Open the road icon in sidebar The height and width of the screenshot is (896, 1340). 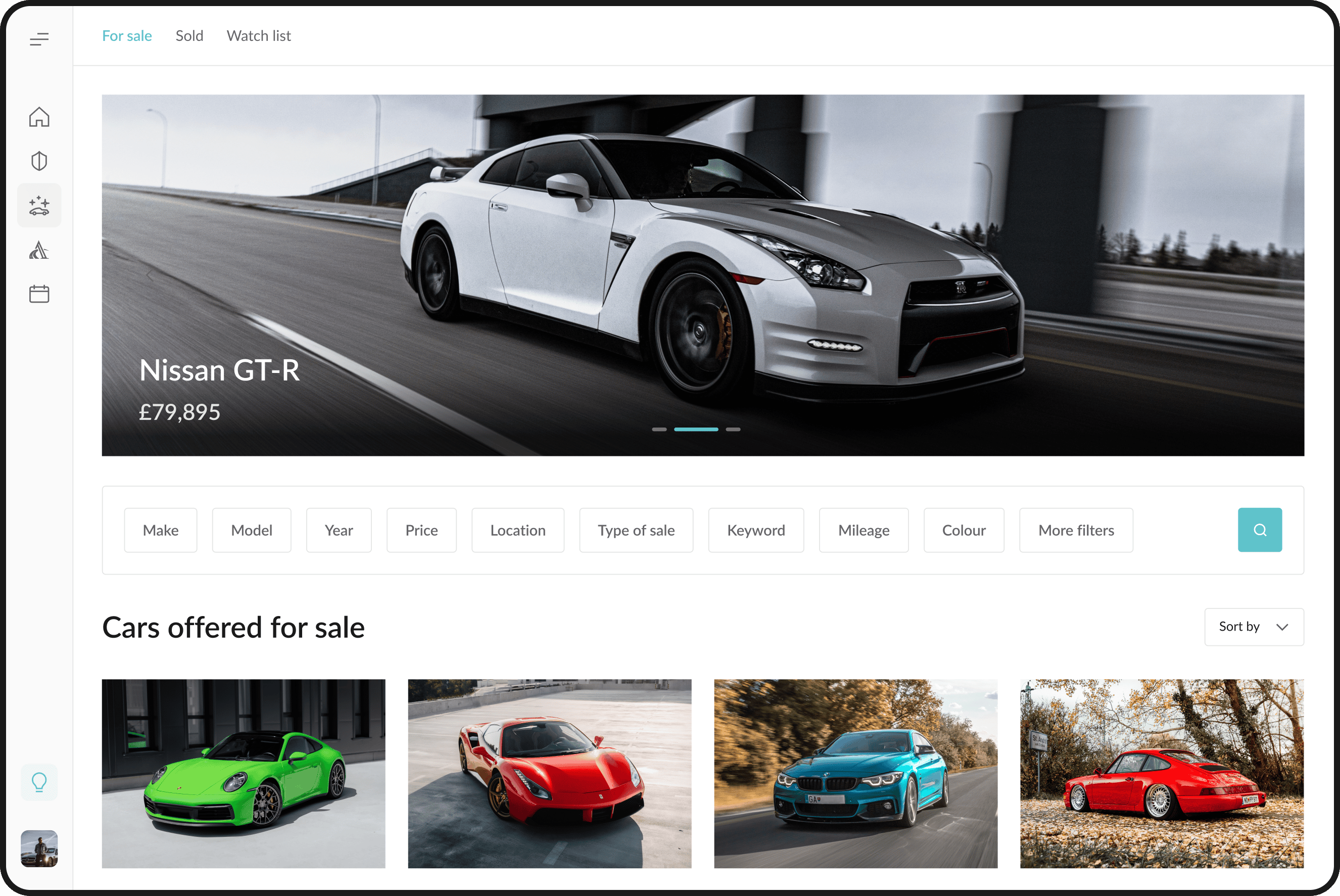pyautogui.click(x=39, y=250)
